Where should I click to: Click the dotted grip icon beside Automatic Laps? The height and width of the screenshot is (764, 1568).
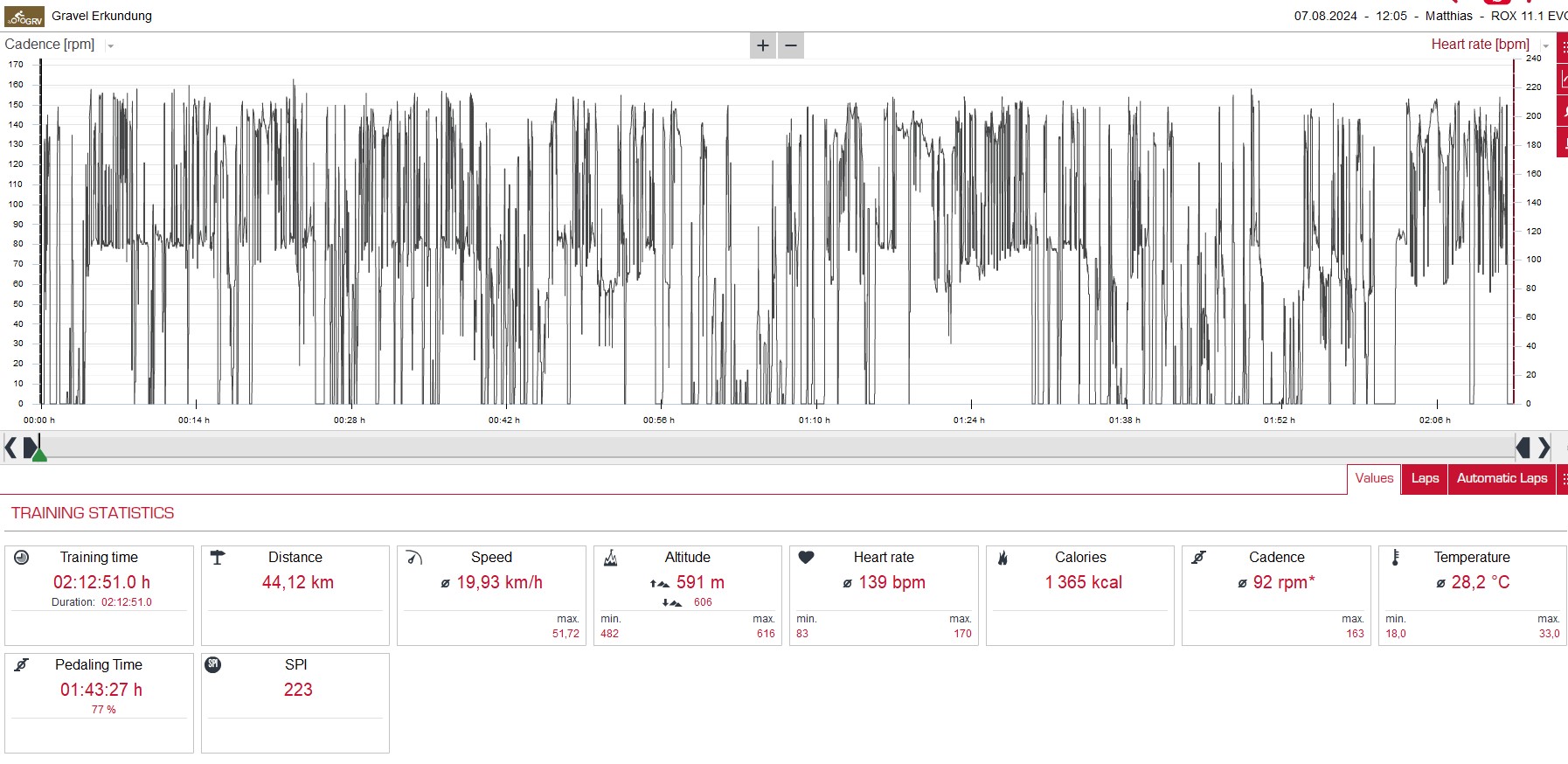(x=1563, y=479)
